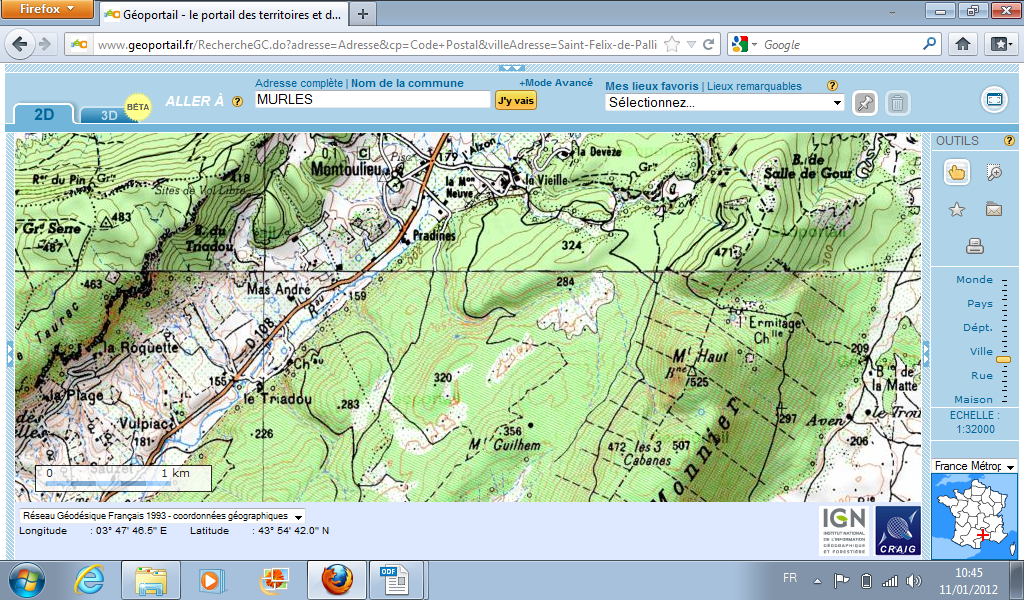Open the URL history dropdown arrow
Screen dimensions: 1024x600
(x=692, y=44)
